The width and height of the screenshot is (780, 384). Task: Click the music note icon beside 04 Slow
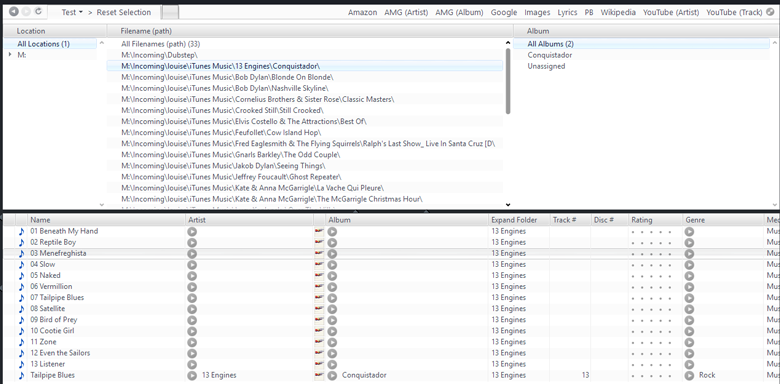21,265
